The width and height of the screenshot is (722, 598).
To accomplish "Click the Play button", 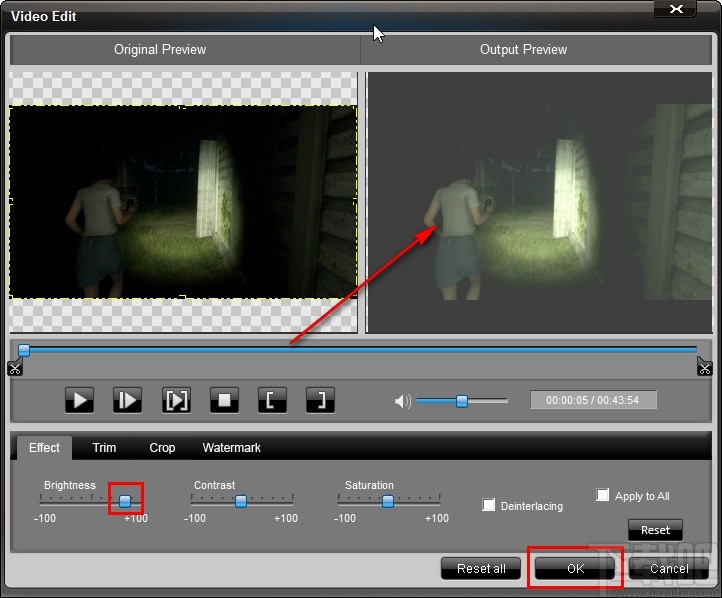I will coord(80,400).
